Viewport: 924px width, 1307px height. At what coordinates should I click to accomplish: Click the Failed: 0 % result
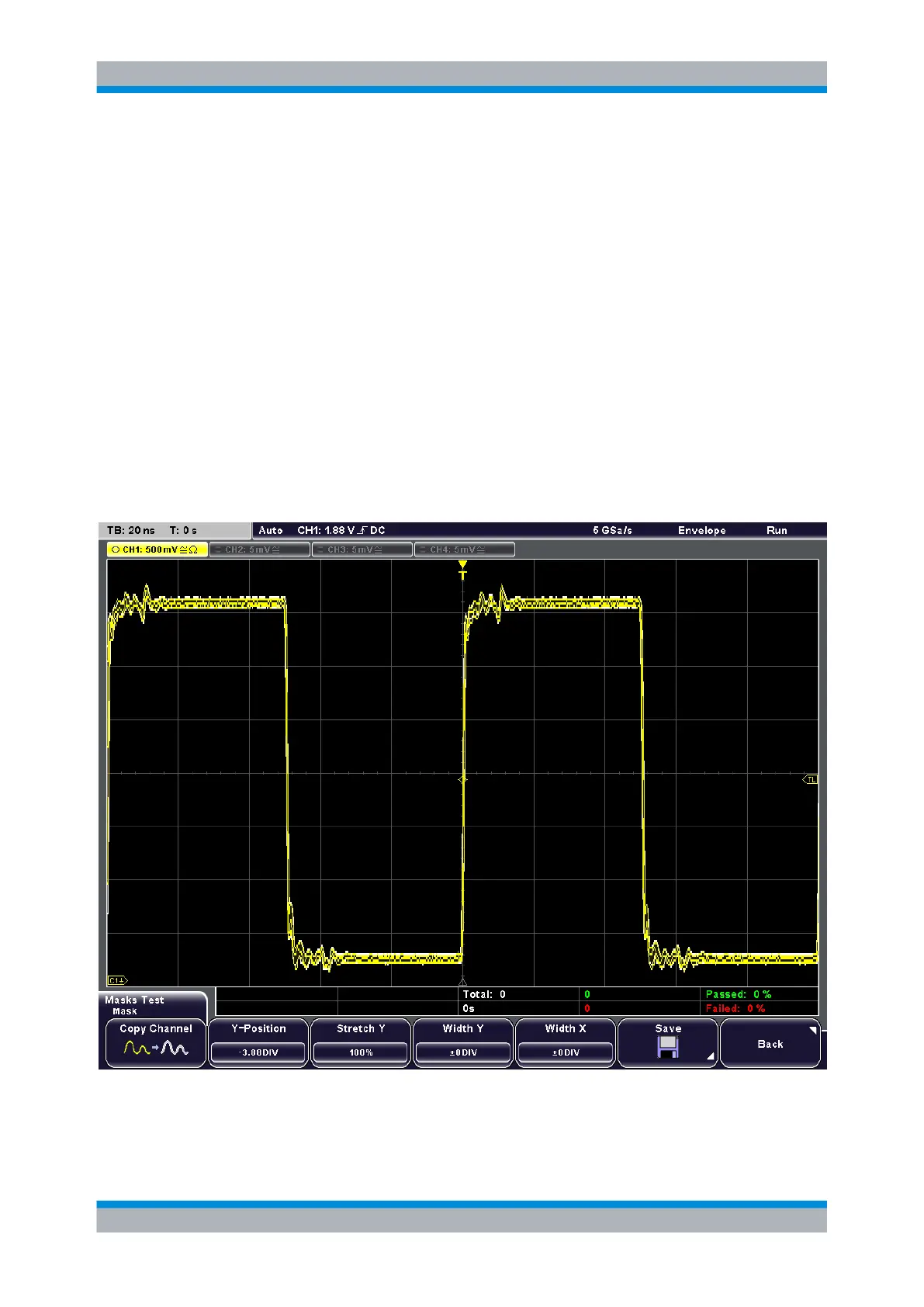tap(735, 1008)
